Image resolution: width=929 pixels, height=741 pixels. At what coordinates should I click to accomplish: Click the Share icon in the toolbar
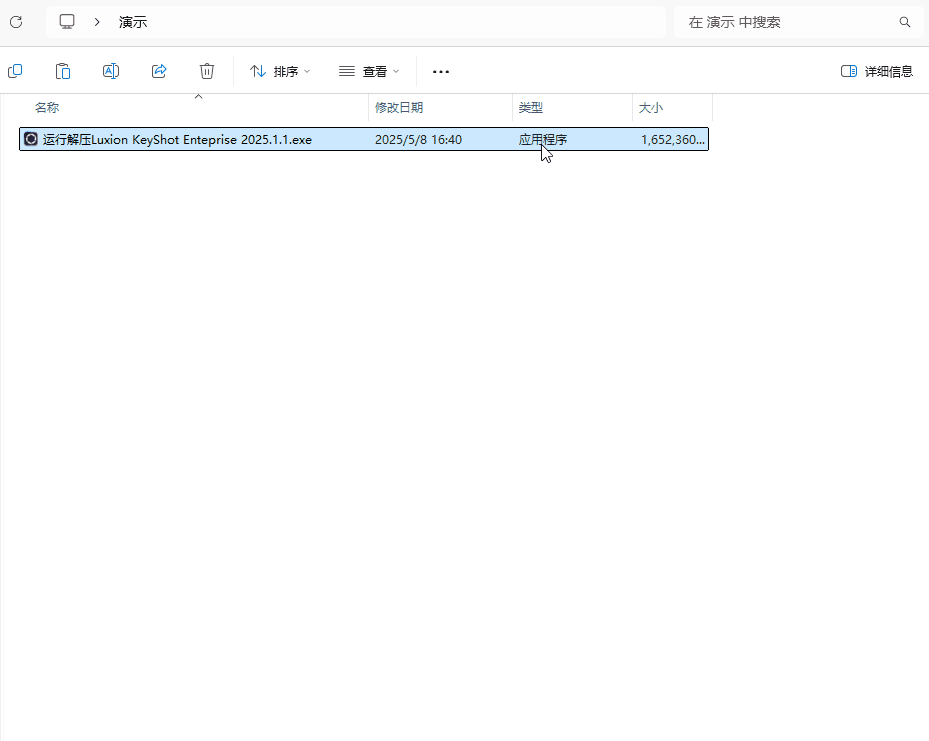159,71
